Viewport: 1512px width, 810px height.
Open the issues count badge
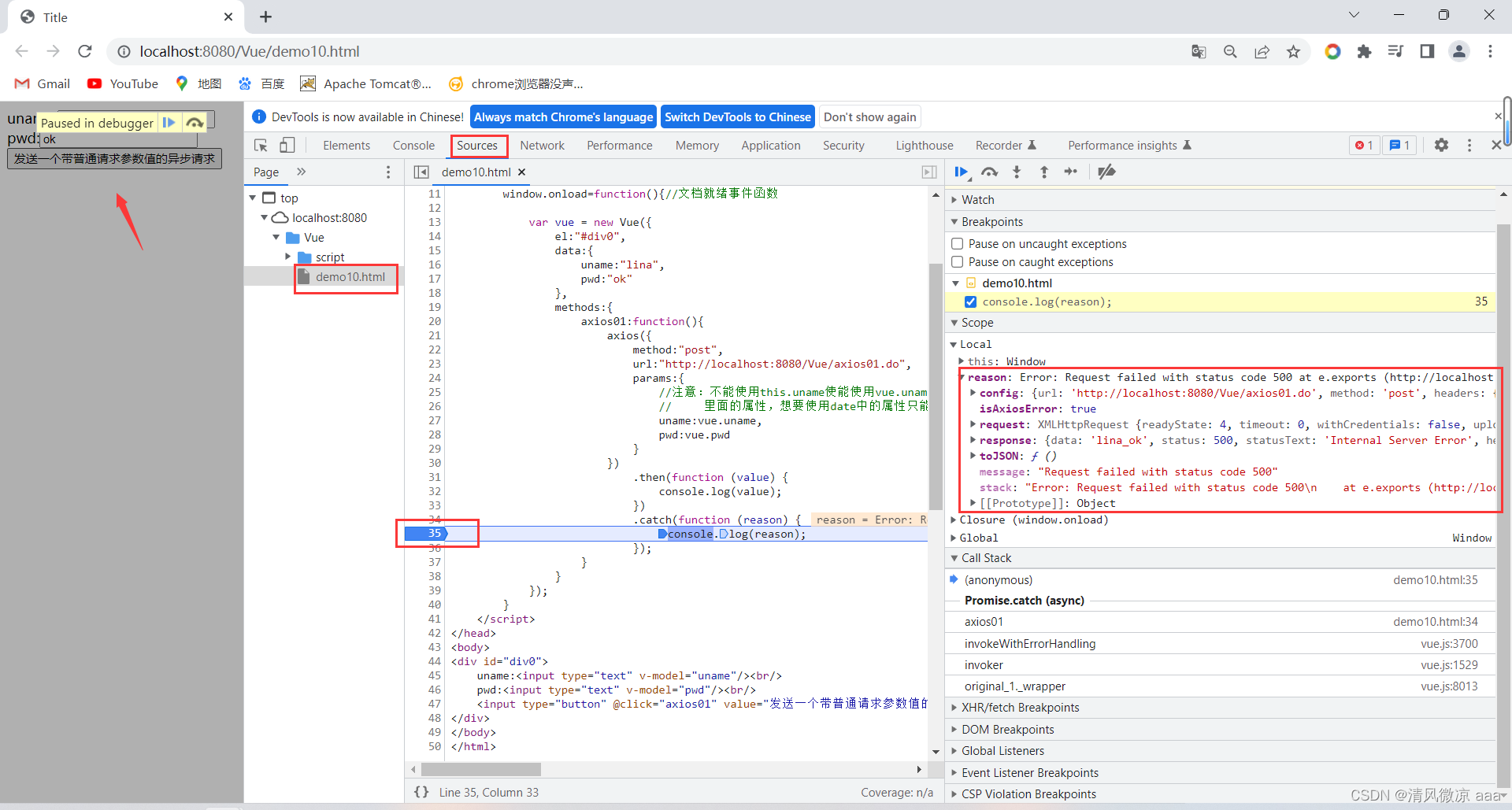(x=1399, y=145)
